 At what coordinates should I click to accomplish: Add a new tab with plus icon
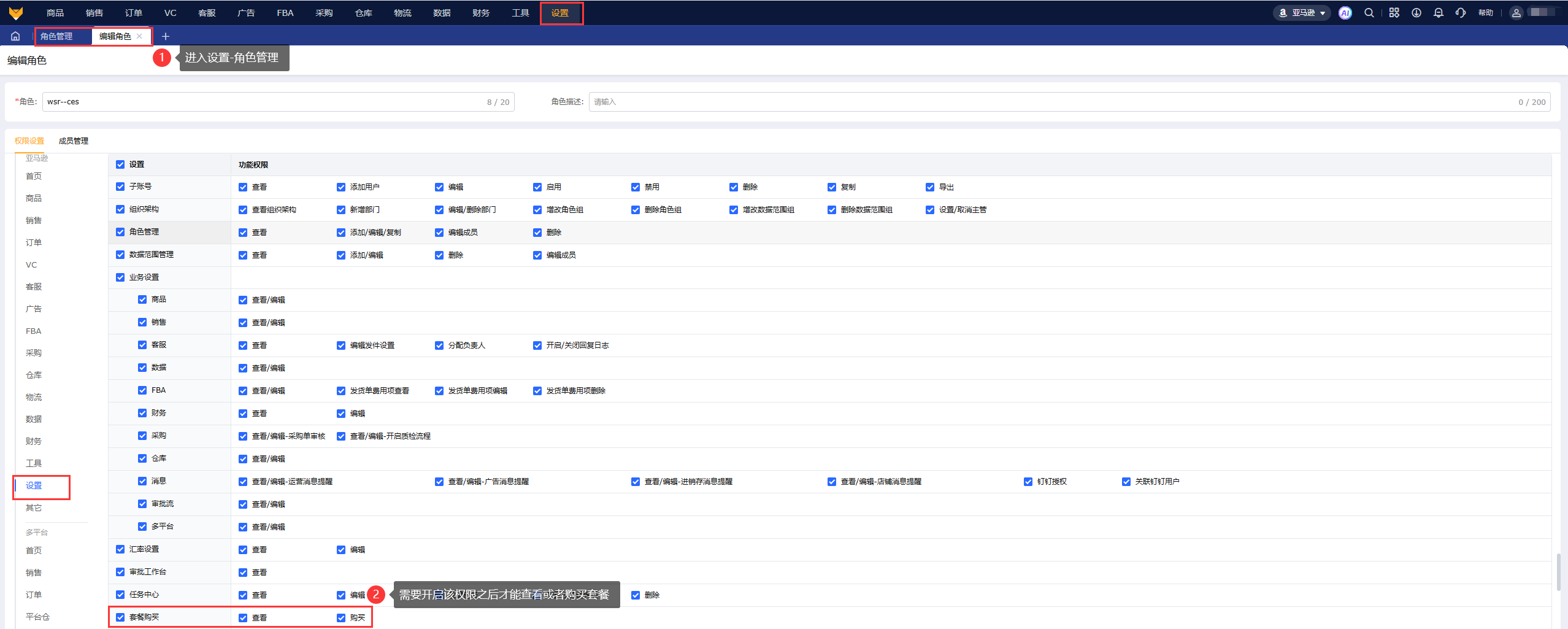(165, 36)
